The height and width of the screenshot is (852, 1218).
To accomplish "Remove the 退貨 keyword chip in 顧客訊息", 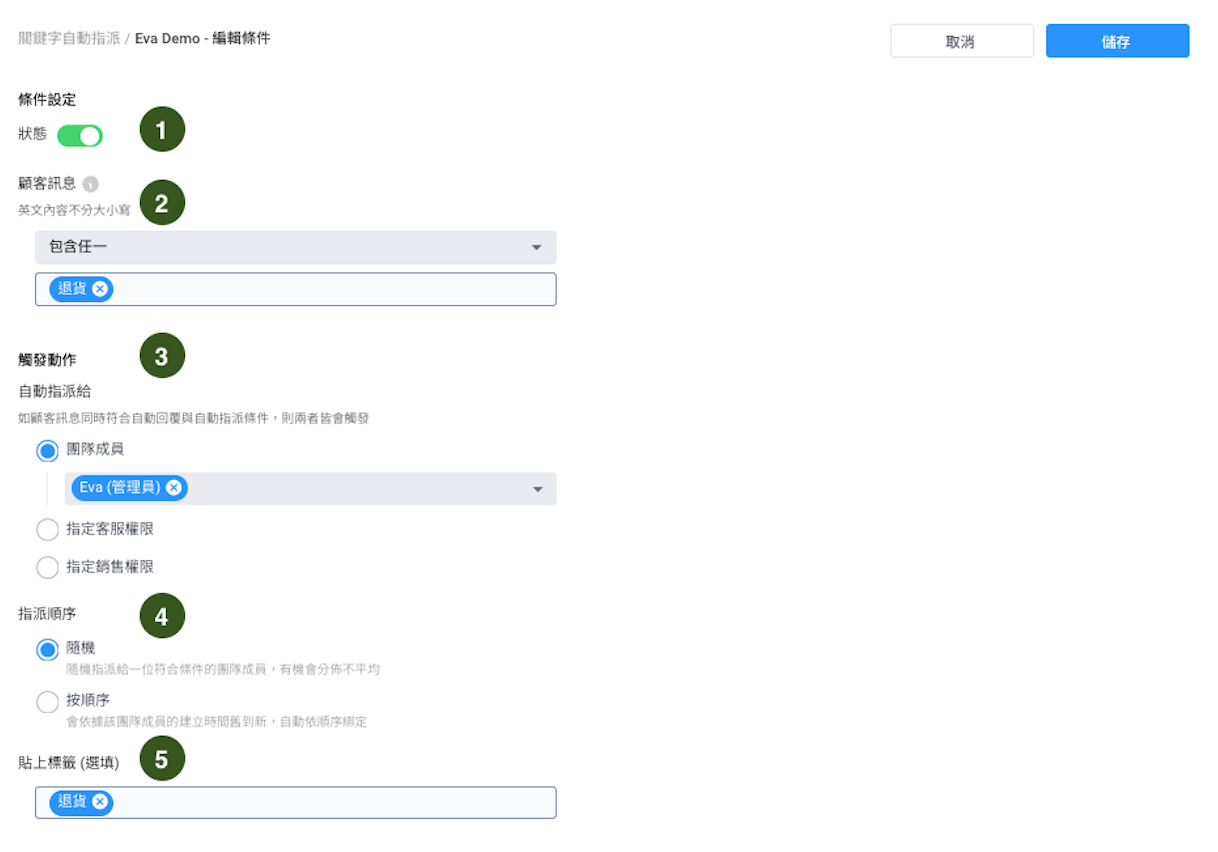I will (x=100, y=289).
